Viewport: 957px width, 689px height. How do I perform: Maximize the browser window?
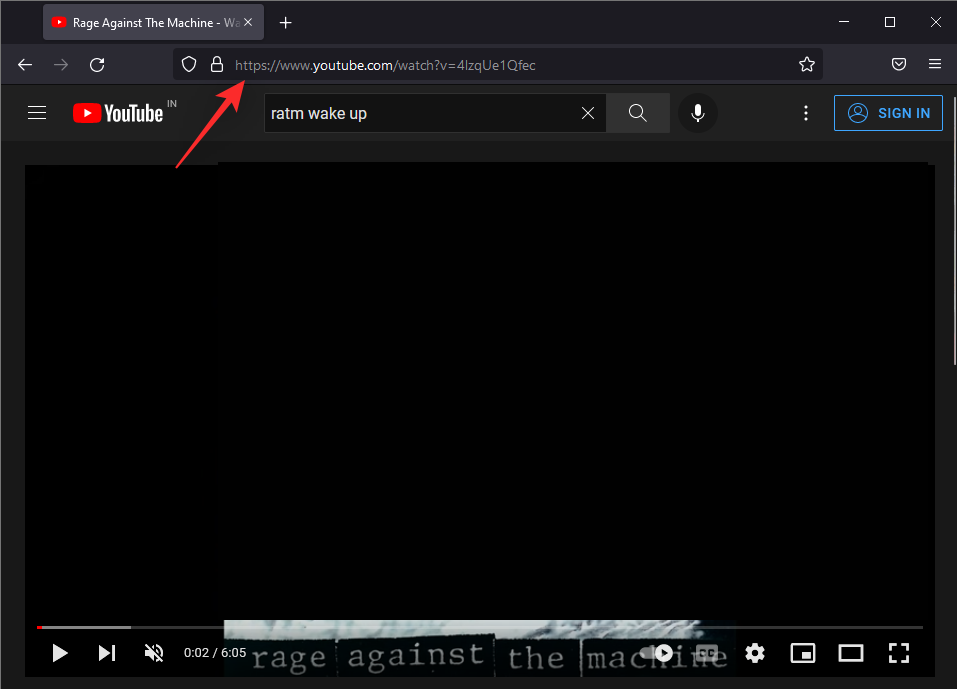890,22
